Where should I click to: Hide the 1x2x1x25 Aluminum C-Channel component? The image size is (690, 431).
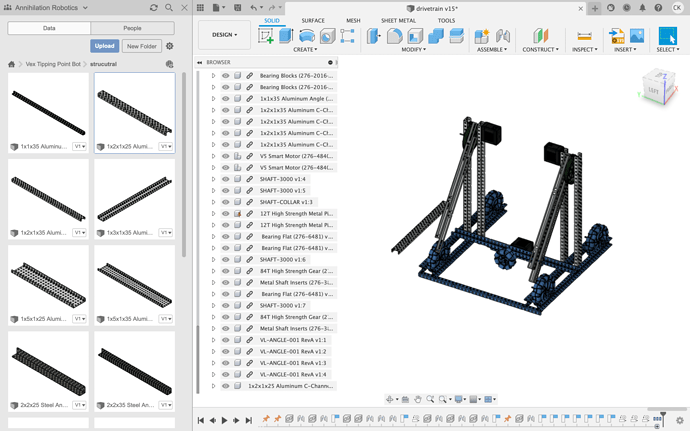226,386
